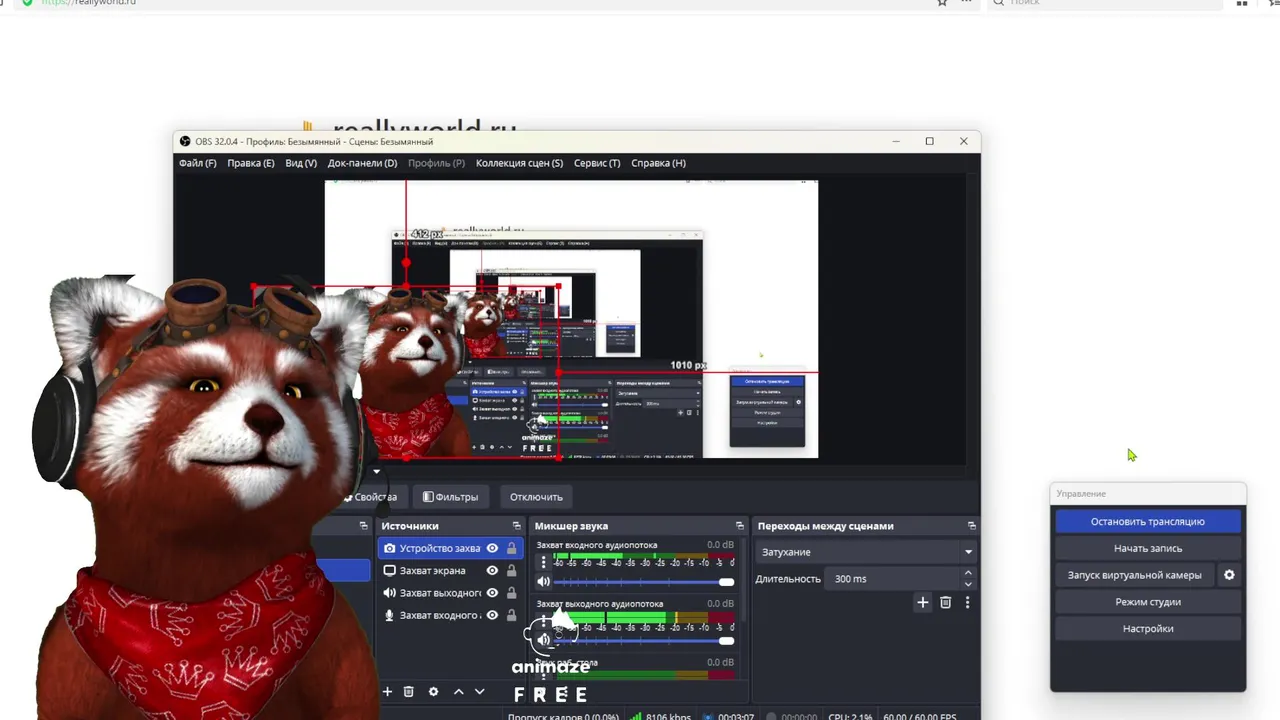
Task: Open the Правка (E) menu
Action: click(250, 163)
